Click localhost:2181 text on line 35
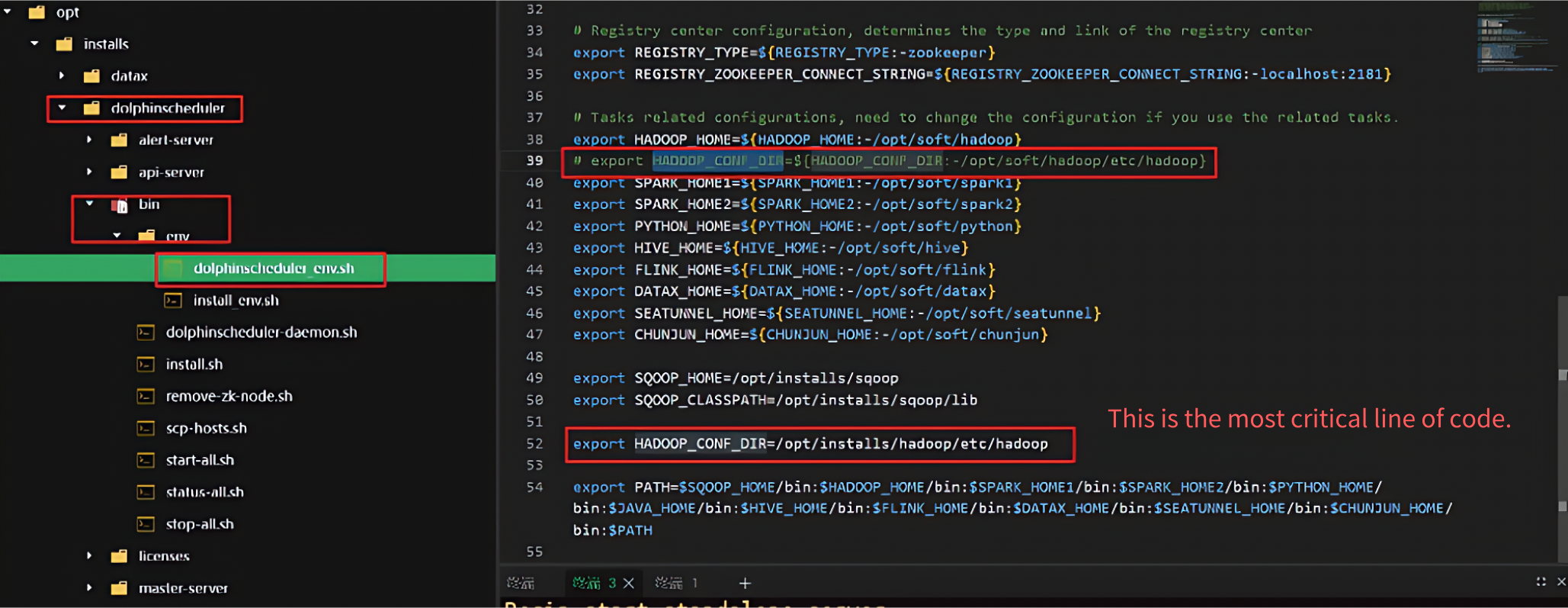 click(1321, 74)
